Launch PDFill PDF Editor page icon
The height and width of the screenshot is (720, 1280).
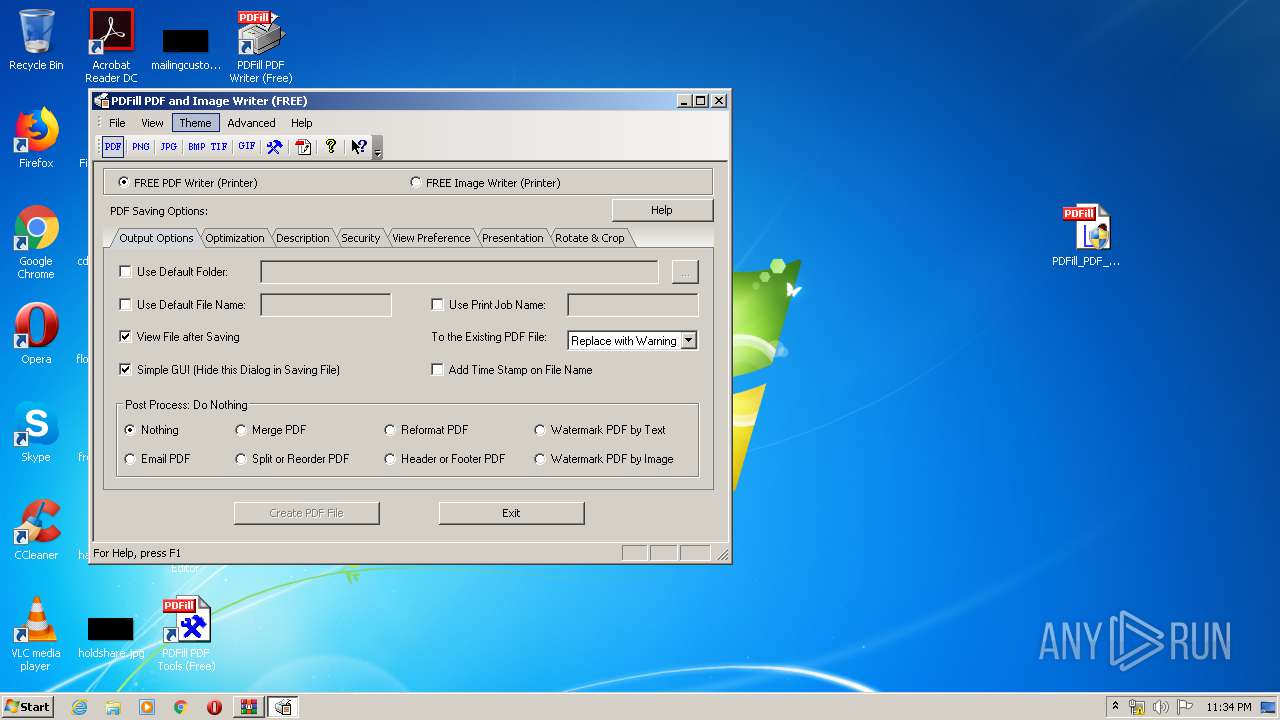click(x=303, y=147)
